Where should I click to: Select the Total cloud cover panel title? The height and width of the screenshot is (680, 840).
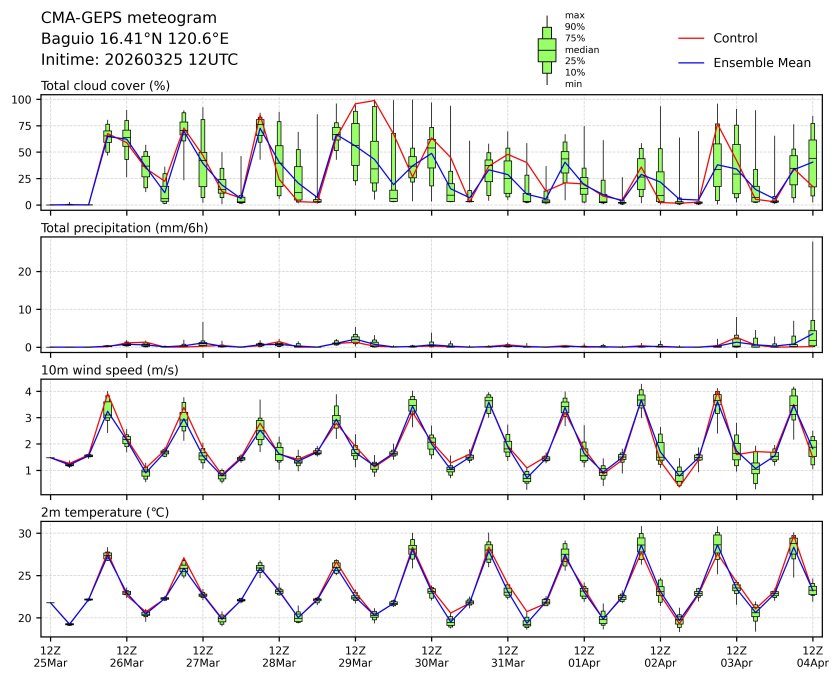tap(105, 86)
